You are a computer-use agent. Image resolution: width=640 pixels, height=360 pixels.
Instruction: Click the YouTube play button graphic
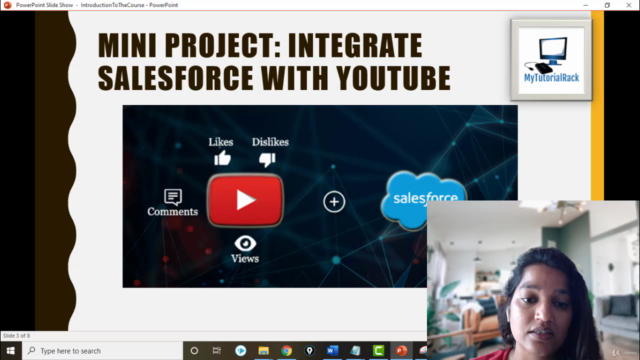click(x=245, y=200)
